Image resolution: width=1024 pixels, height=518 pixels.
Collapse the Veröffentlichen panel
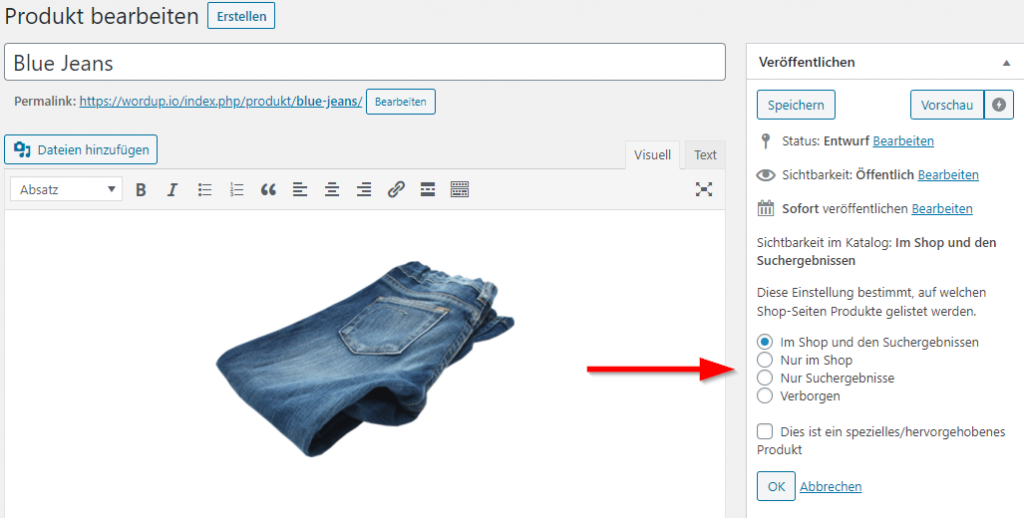[1006, 63]
